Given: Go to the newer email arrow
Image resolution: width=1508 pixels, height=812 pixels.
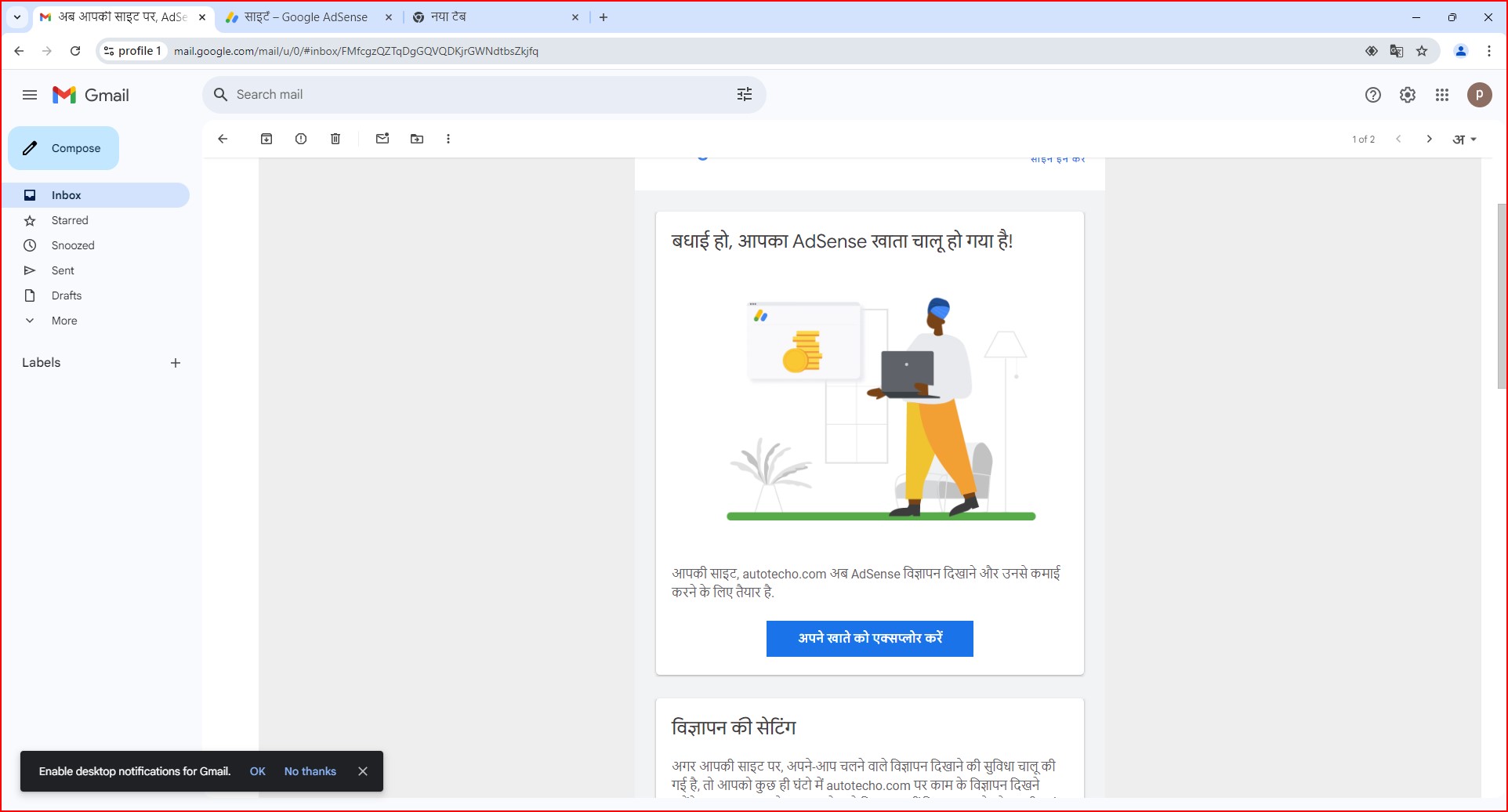Looking at the screenshot, I should (x=1398, y=139).
